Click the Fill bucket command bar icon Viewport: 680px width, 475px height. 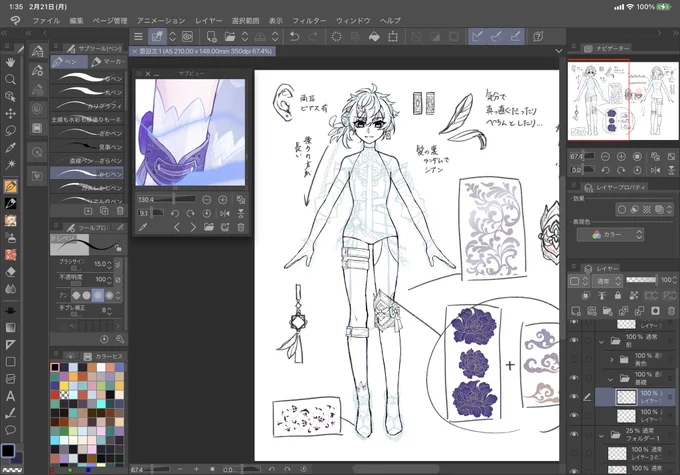pyautogui.click(x=374, y=37)
